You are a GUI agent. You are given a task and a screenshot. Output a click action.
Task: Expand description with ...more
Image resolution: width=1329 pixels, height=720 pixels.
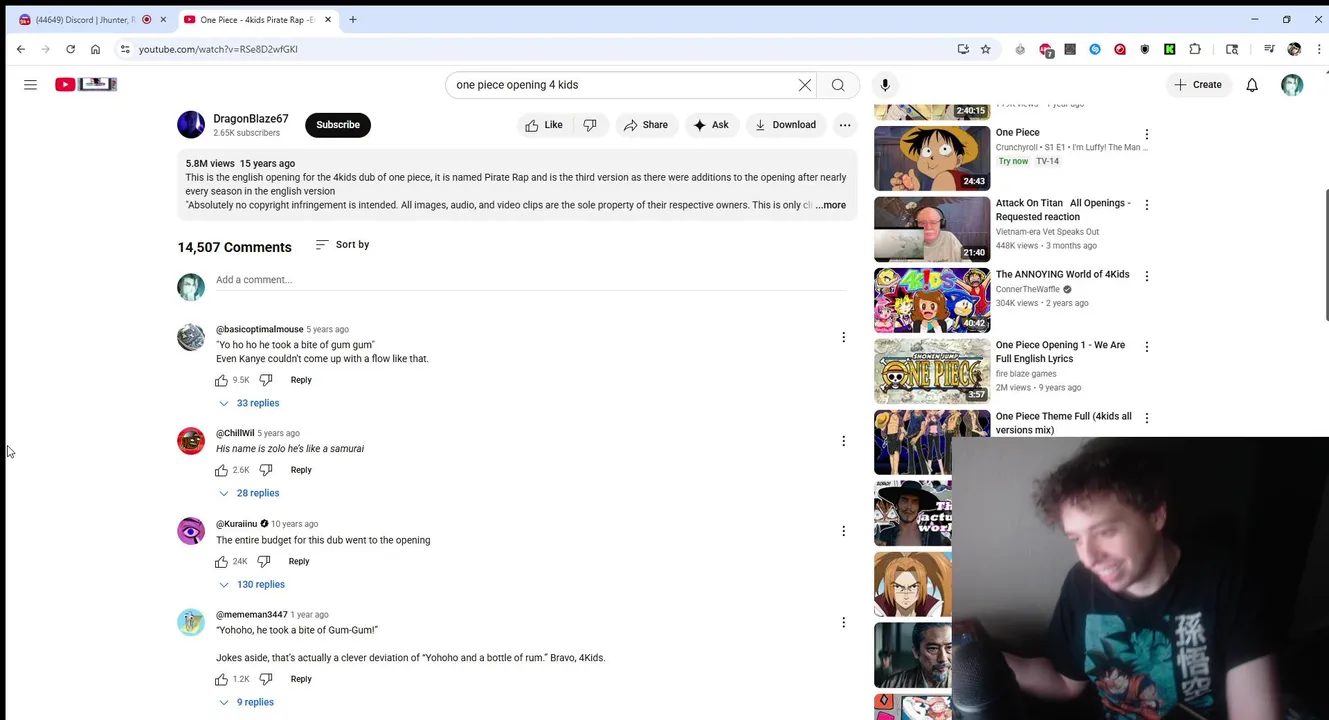831,205
